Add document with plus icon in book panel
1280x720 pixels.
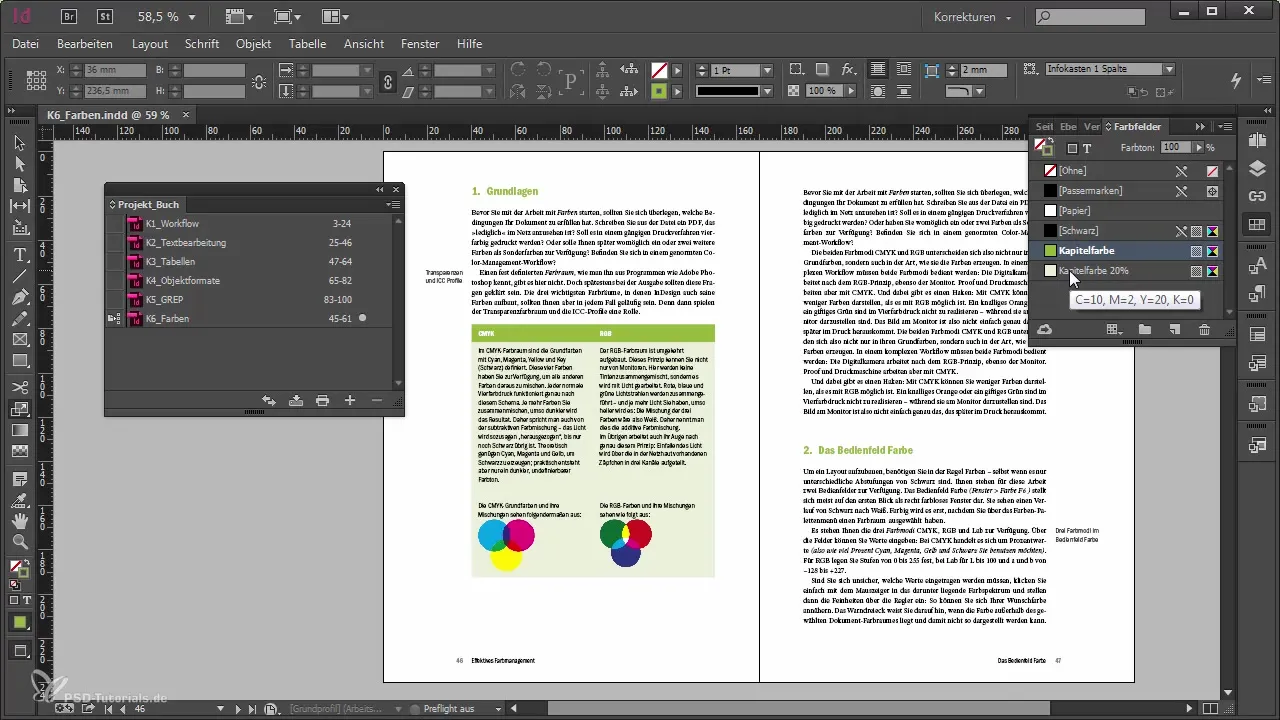[349, 401]
